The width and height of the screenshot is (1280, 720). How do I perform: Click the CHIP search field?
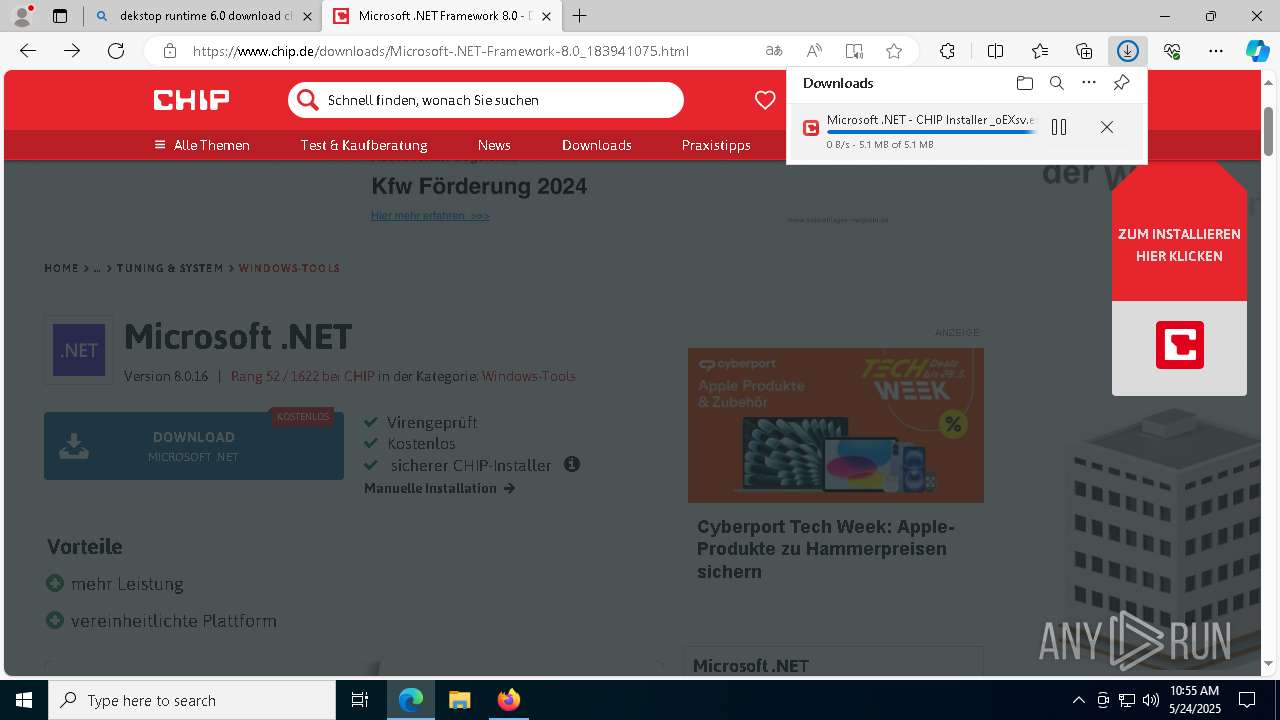[x=486, y=100]
